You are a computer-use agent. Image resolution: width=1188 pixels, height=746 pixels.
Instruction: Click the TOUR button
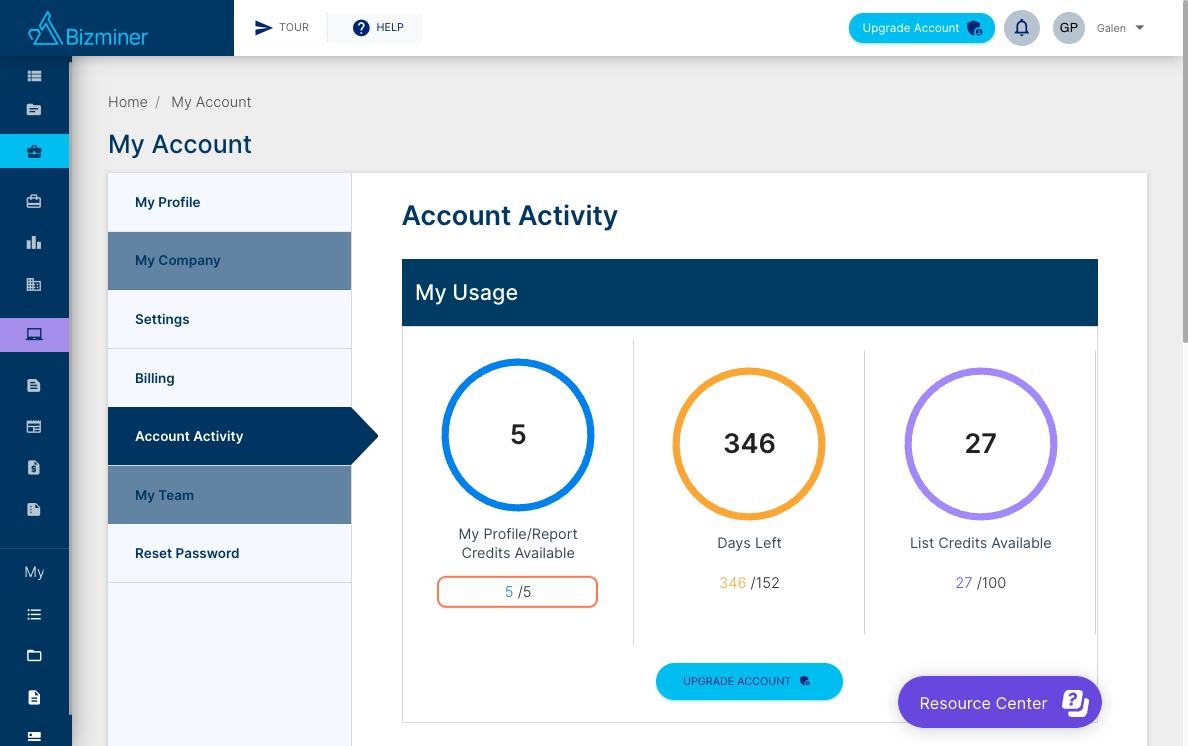pyautogui.click(x=281, y=28)
